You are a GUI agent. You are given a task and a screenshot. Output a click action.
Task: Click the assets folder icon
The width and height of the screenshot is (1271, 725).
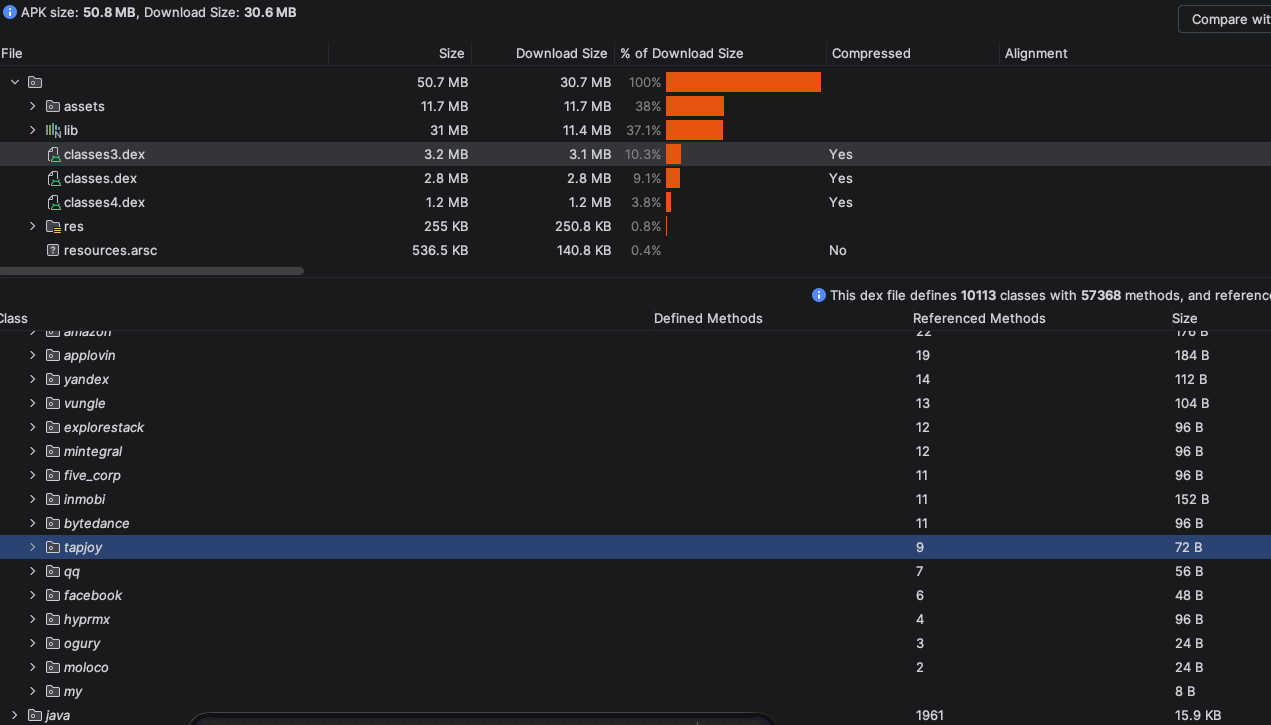54,106
